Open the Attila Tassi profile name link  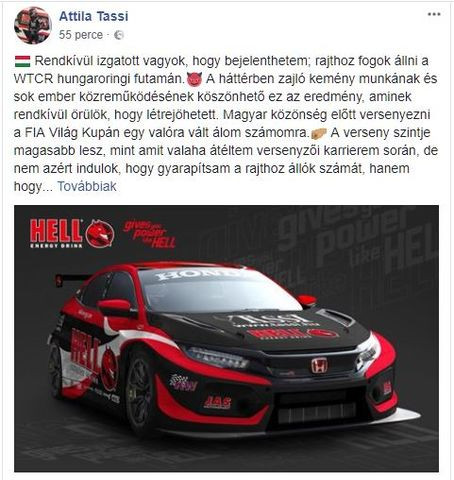coord(93,16)
